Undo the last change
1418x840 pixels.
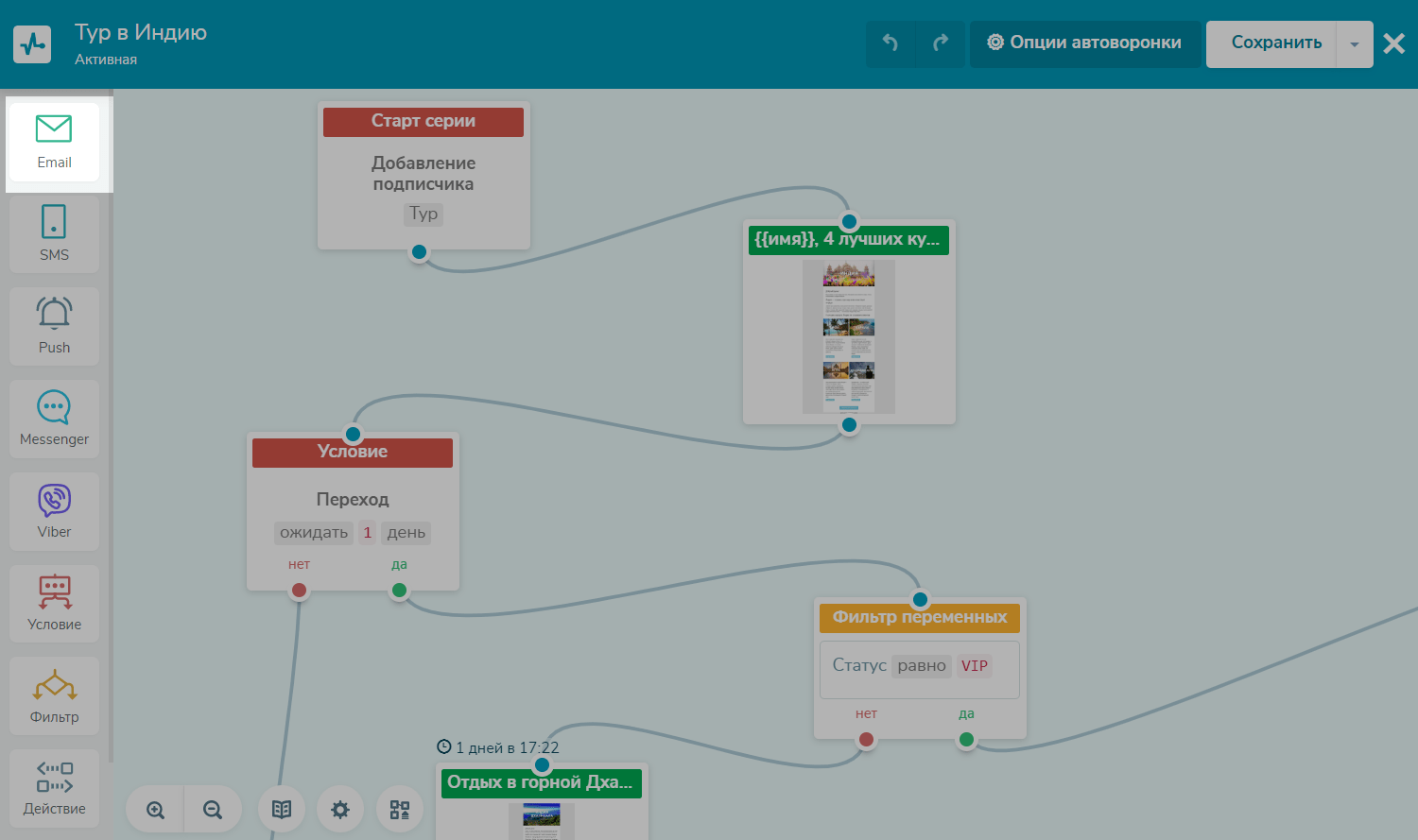click(x=891, y=43)
